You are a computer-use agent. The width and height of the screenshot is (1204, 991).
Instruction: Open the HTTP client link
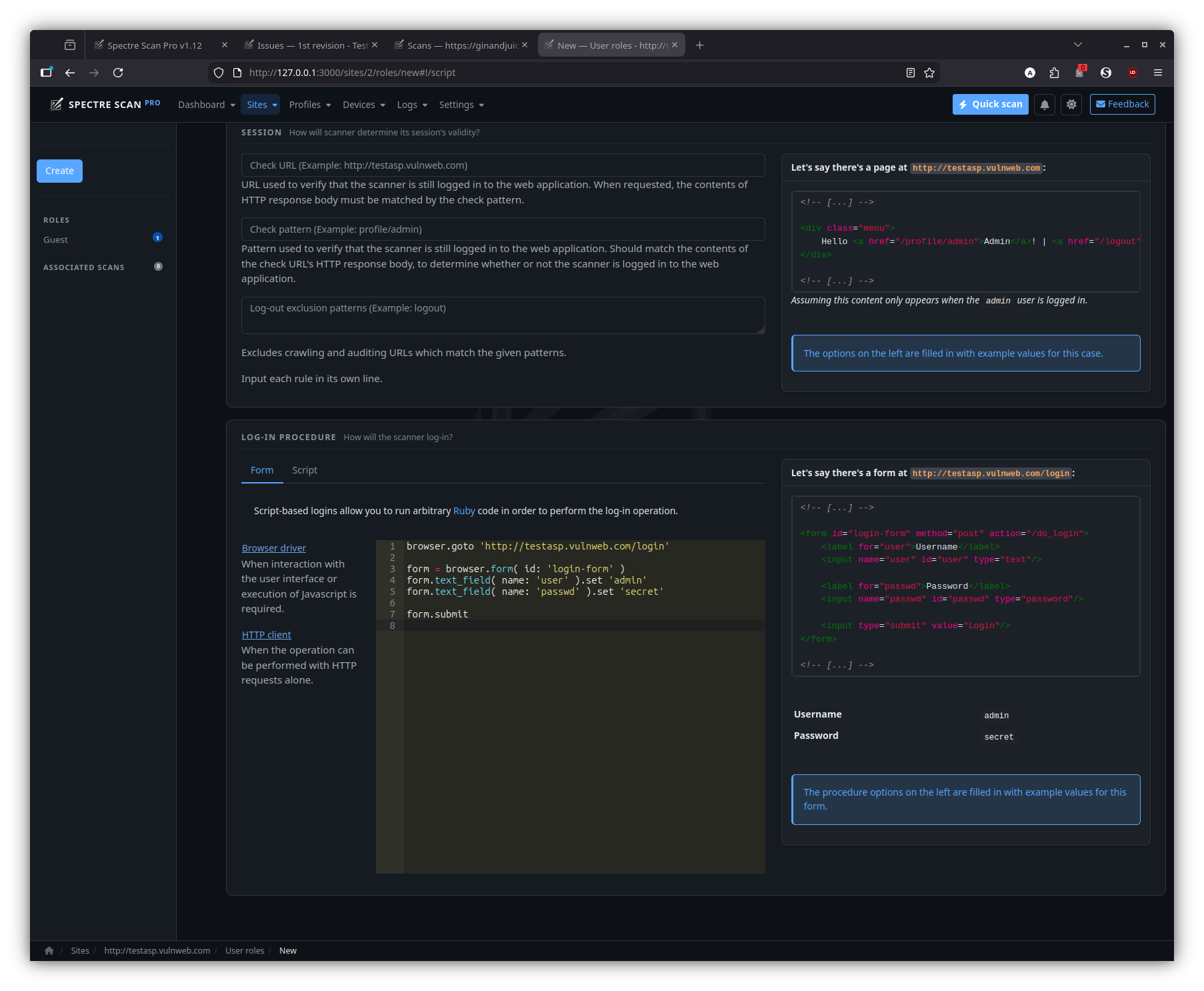point(267,635)
